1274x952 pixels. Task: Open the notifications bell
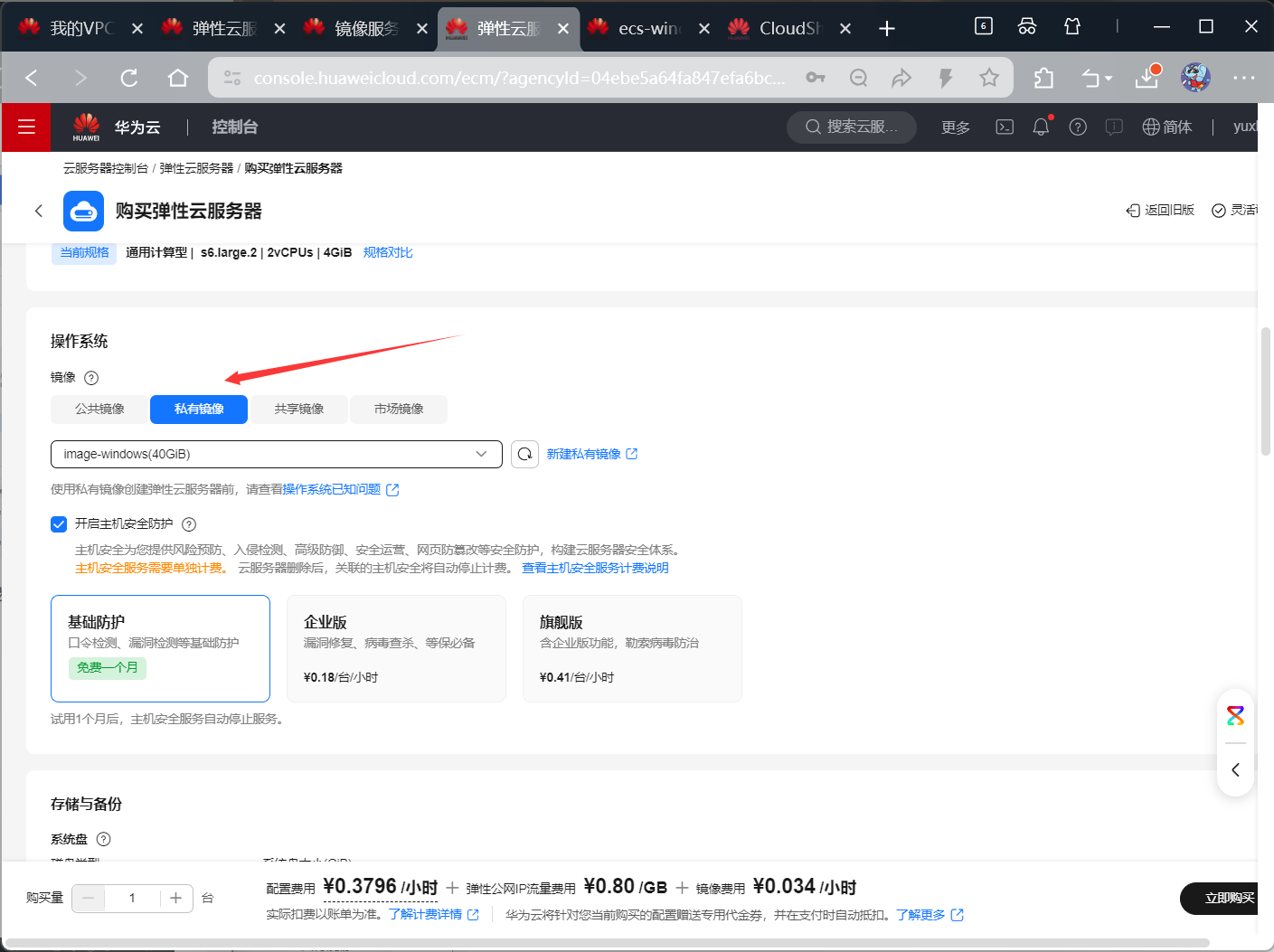point(1041,127)
